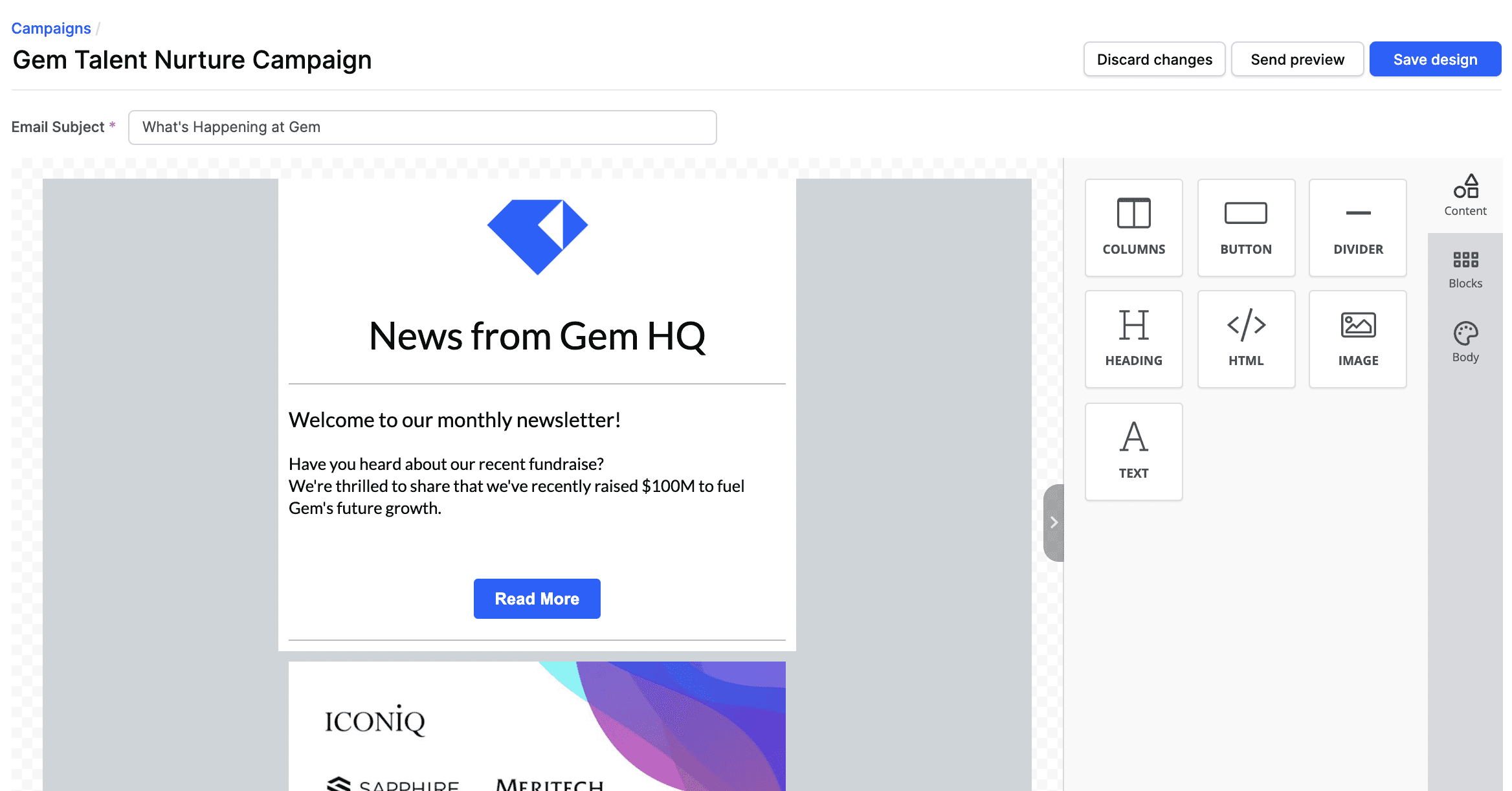This screenshot has height=791, width=1512.
Task: Click Discard changes button
Action: [x=1153, y=60]
